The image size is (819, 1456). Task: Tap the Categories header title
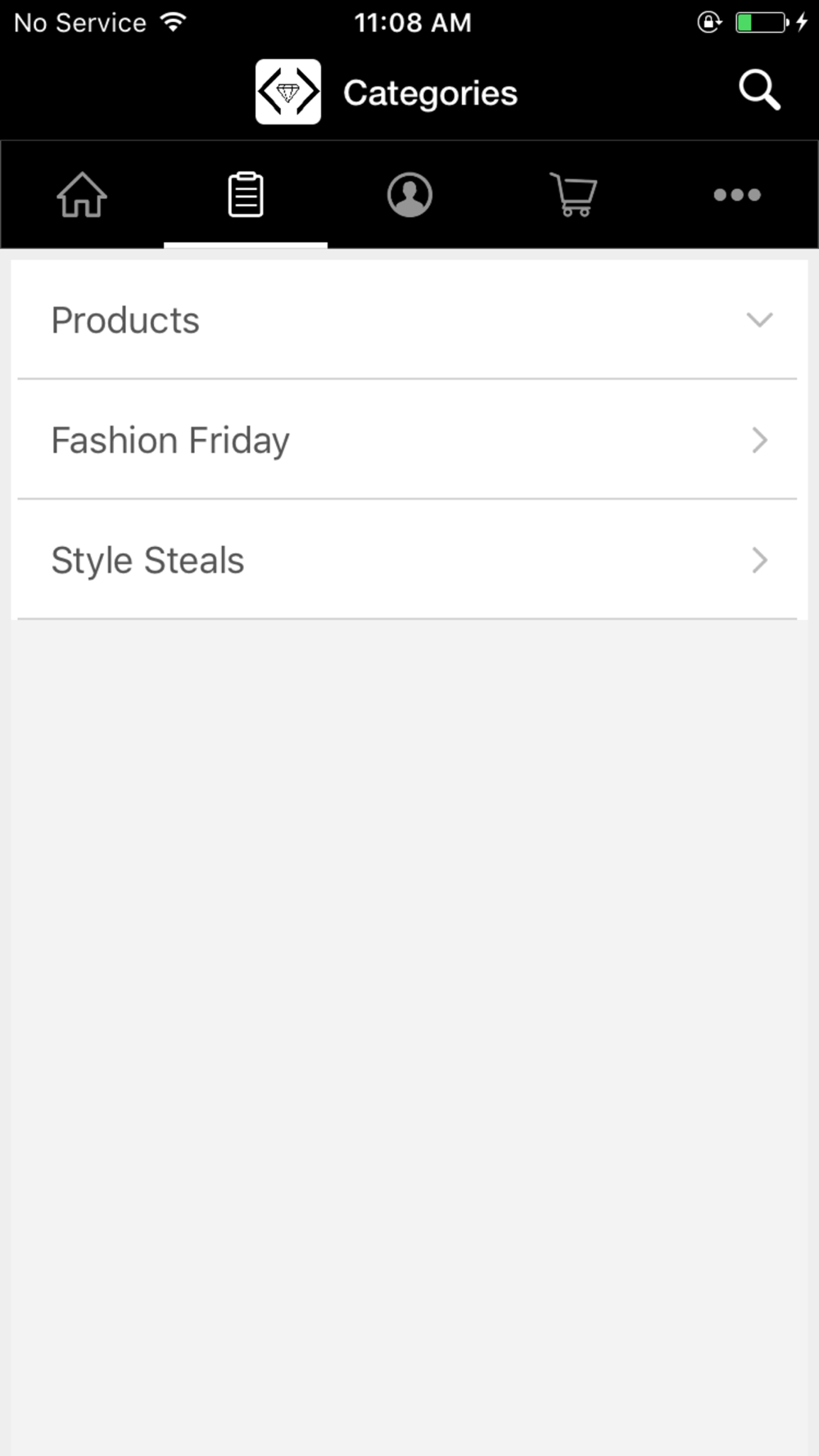430,93
